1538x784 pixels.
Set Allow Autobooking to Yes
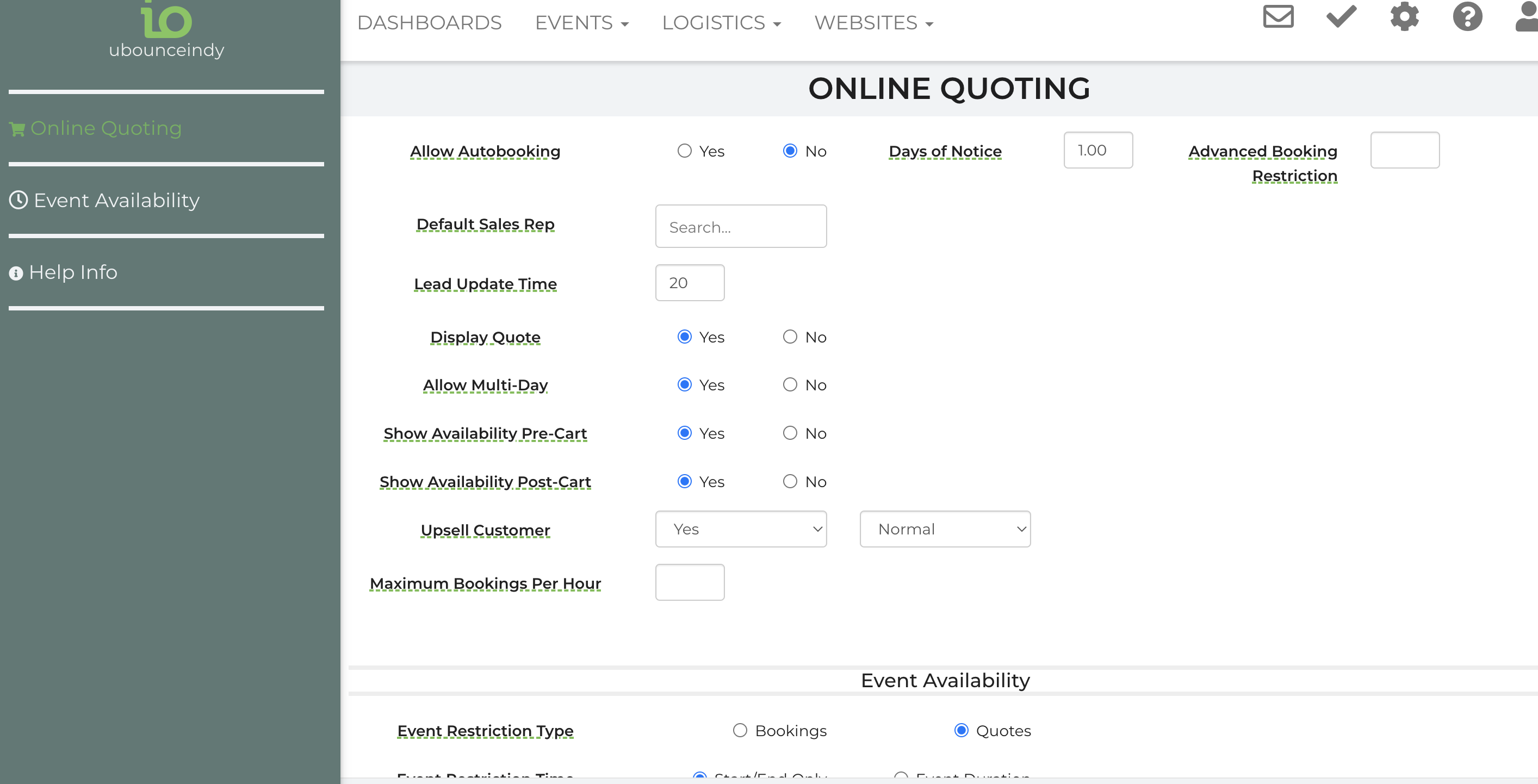[684, 151]
